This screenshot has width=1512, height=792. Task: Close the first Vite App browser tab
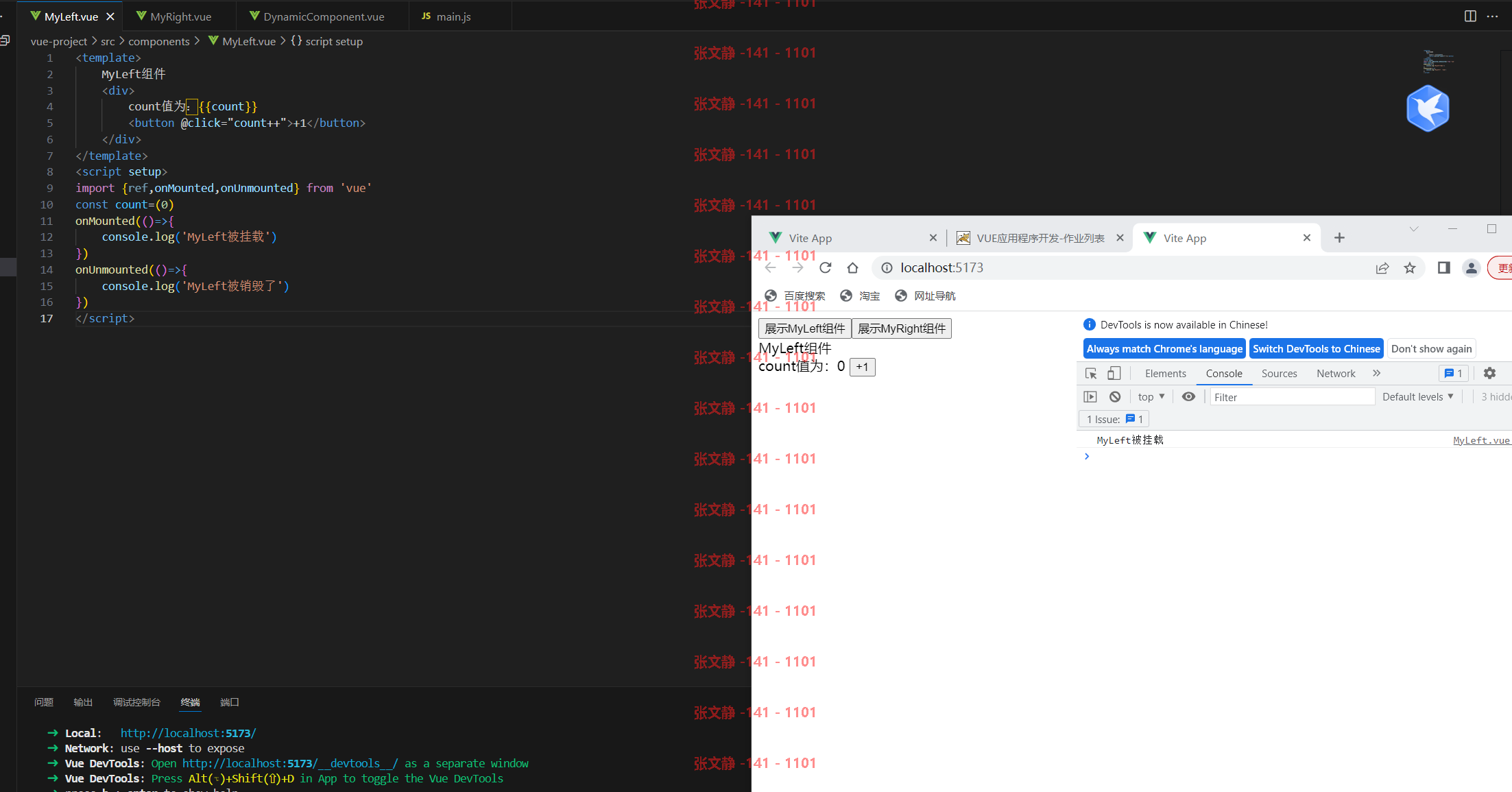(933, 238)
